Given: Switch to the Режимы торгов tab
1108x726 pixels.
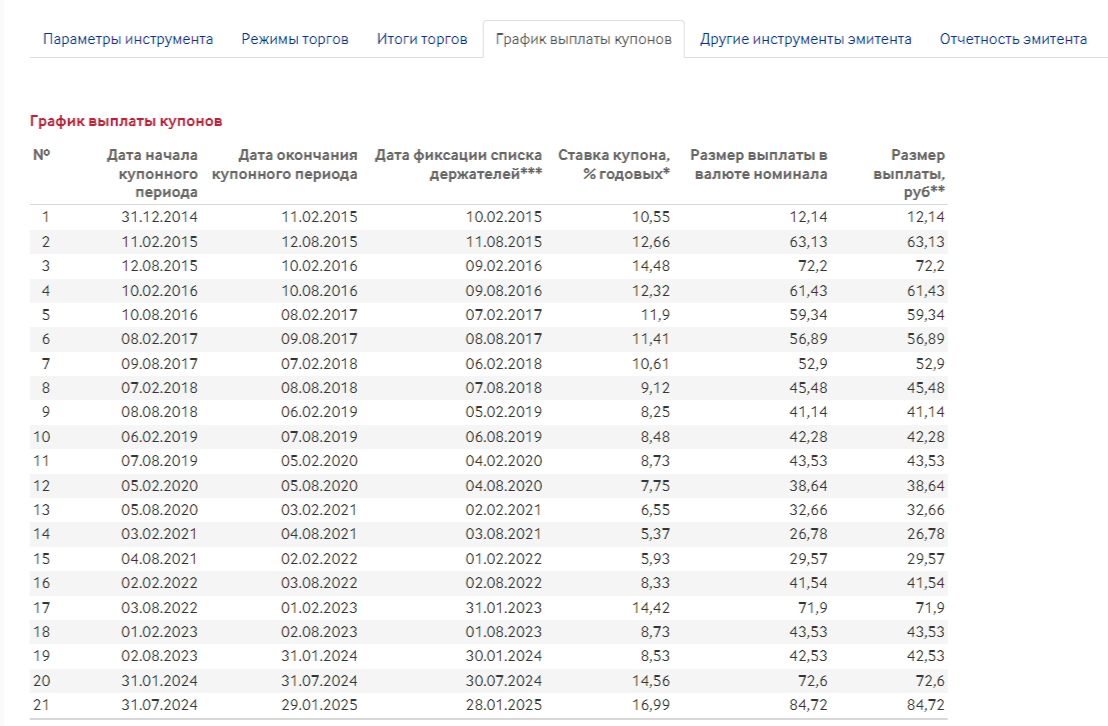Looking at the screenshot, I should point(295,39).
